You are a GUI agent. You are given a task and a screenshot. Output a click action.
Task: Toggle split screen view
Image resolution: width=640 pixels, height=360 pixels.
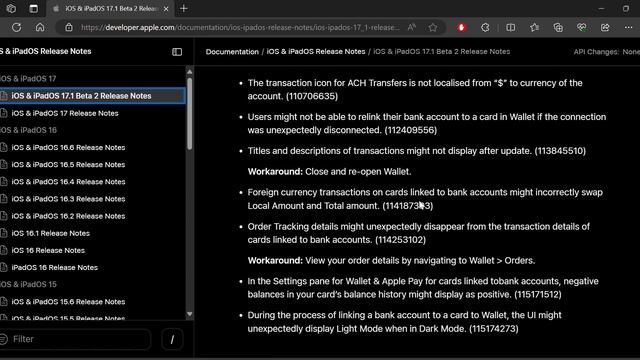tap(510, 27)
